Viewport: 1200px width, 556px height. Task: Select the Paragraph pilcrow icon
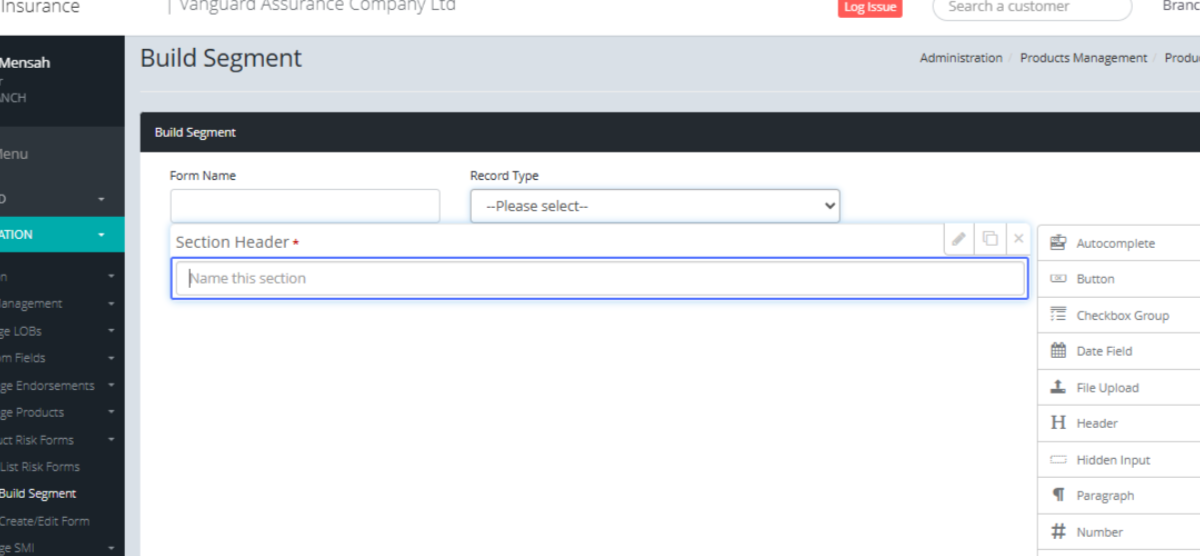[x=1058, y=495]
